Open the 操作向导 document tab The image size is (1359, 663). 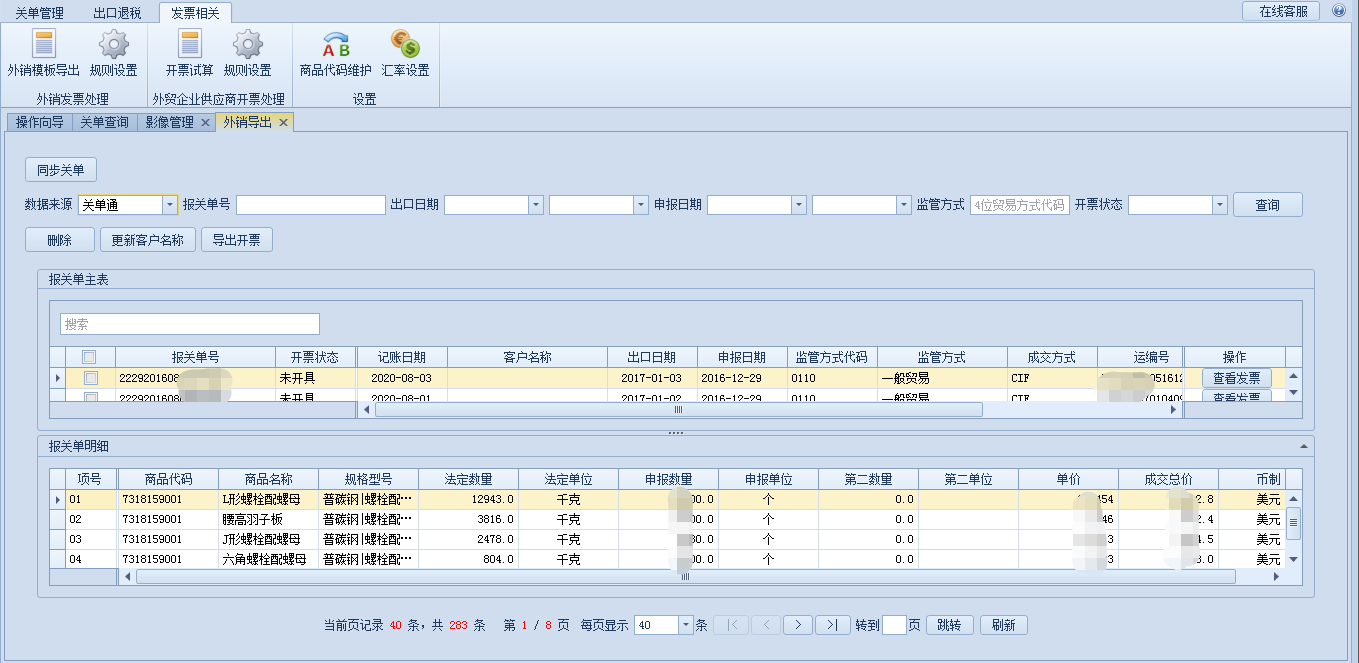[39, 122]
